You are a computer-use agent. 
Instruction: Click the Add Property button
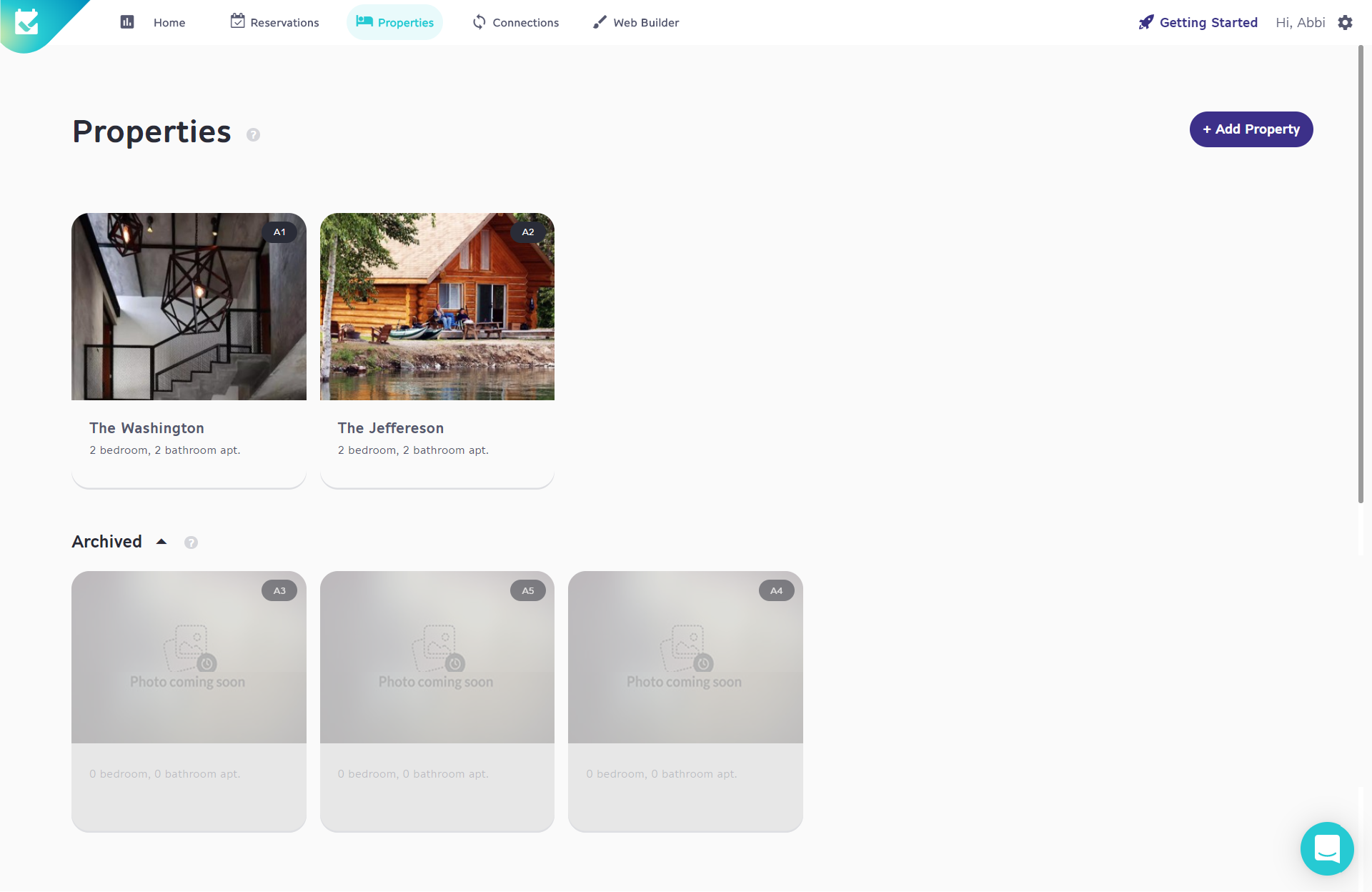tap(1251, 129)
